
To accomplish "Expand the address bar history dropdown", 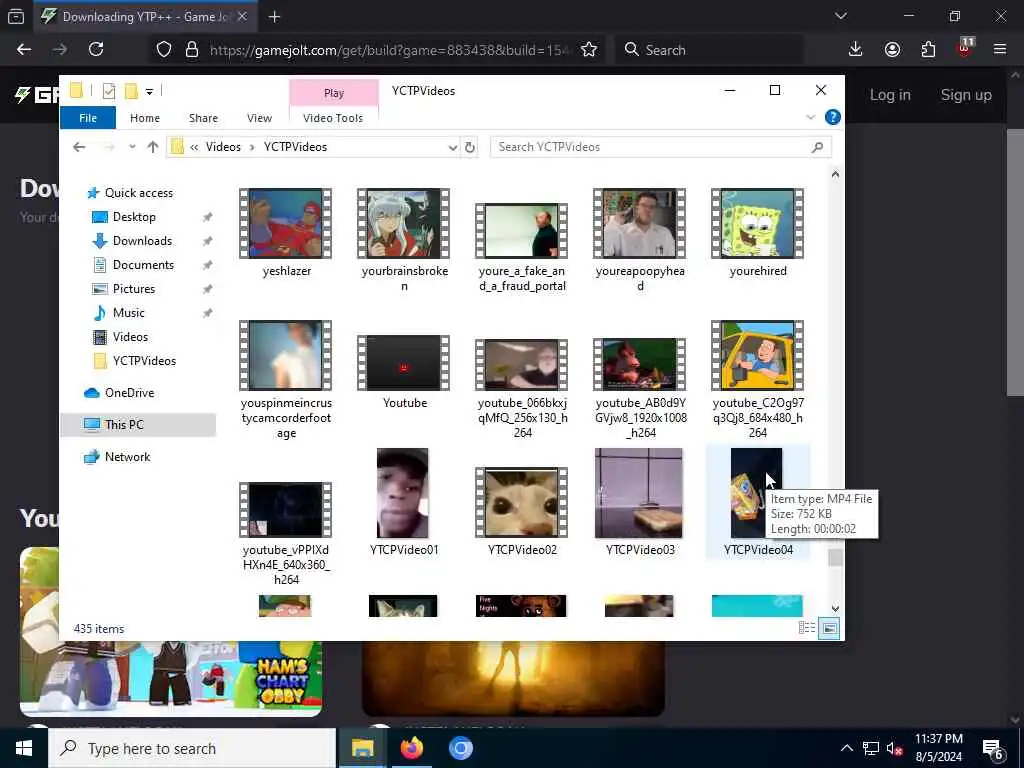I will [453, 148].
